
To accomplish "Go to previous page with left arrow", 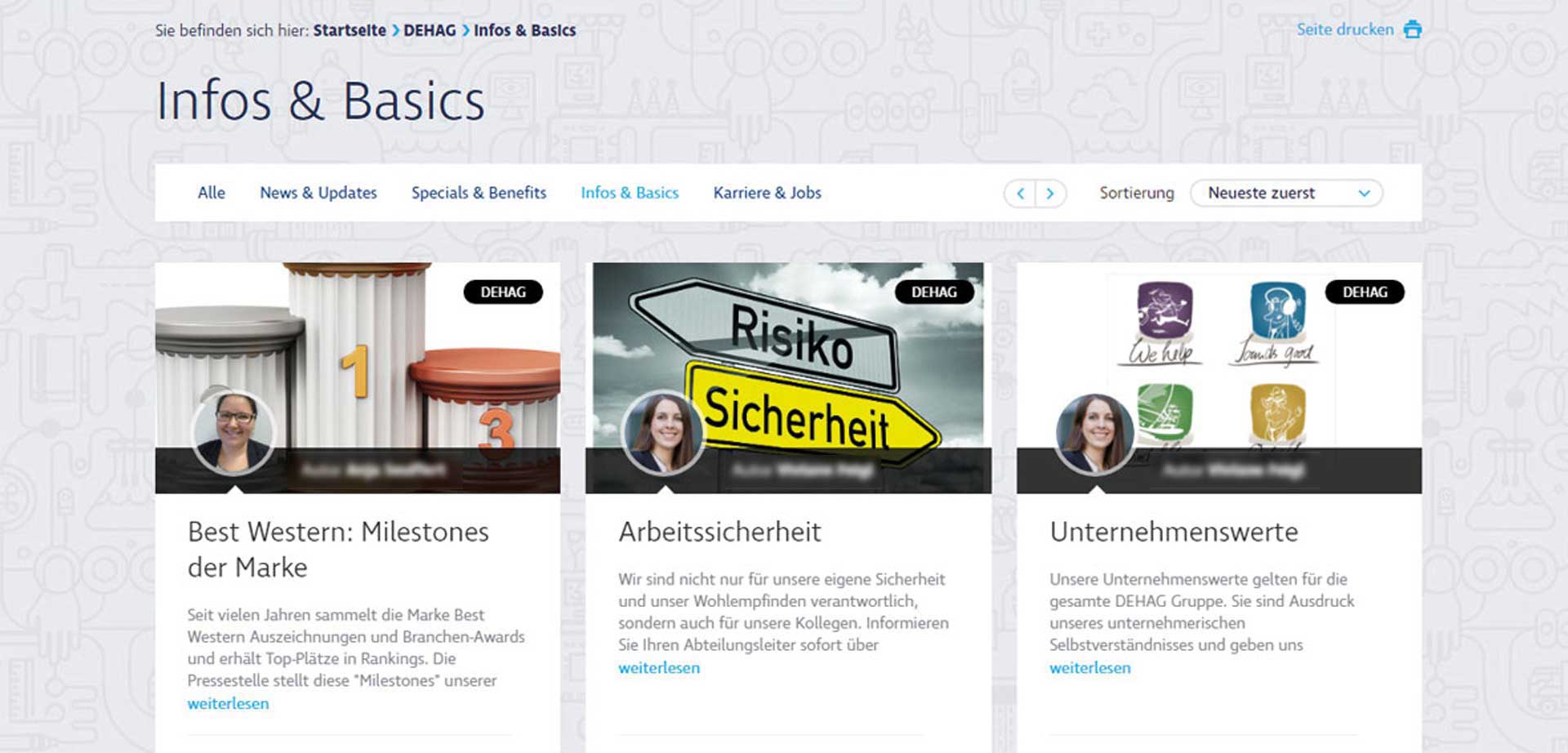I will click(x=1020, y=194).
